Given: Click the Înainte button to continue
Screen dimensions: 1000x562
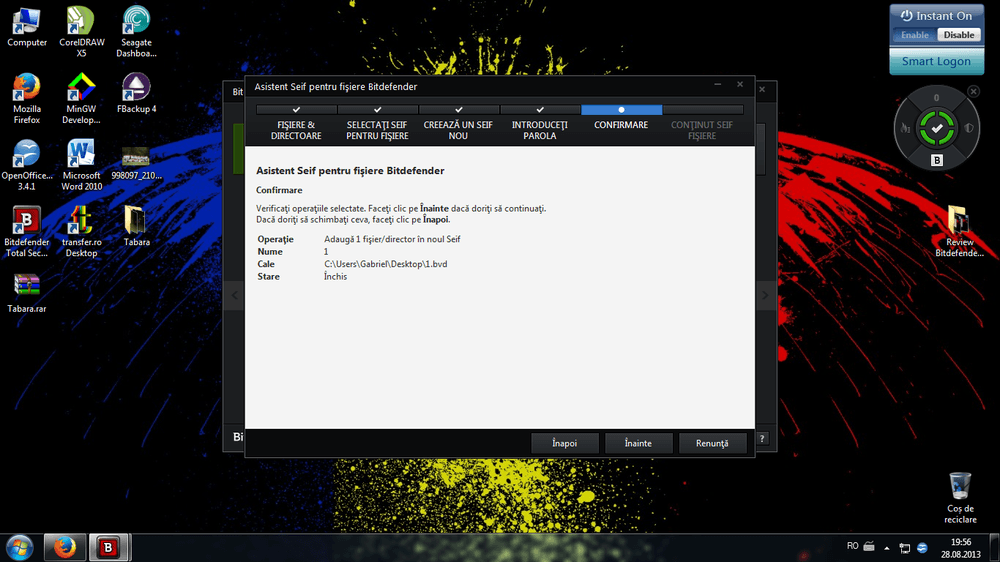Looking at the screenshot, I should click(x=638, y=443).
